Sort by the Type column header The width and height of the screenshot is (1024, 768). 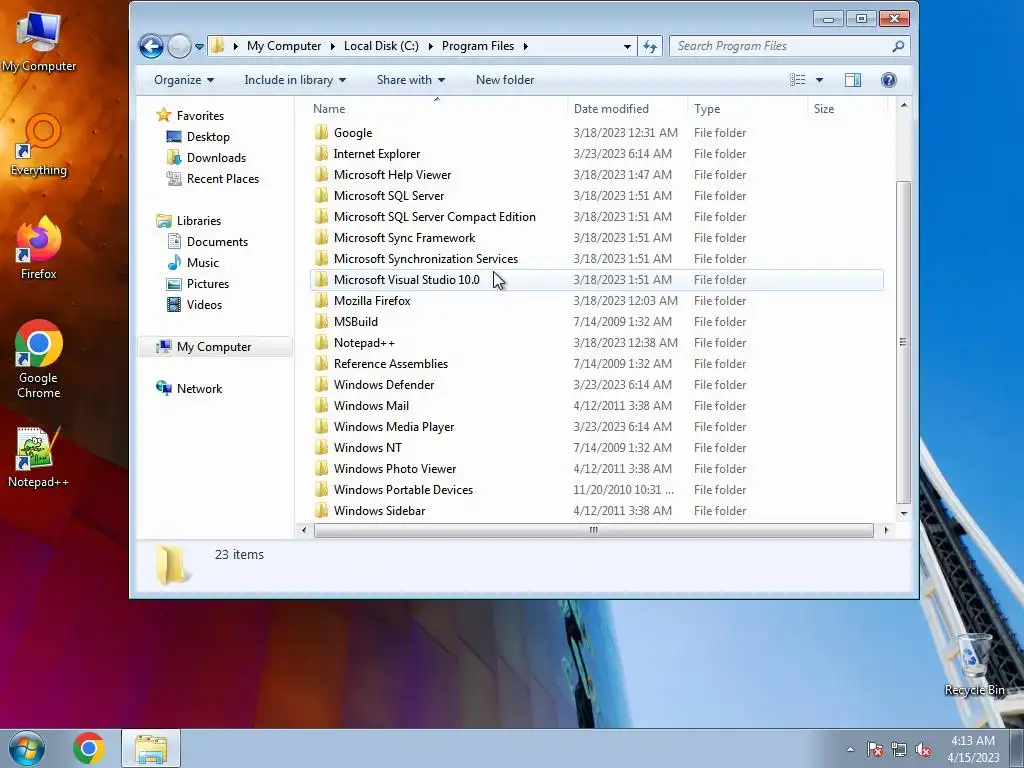tap(748, 108)
